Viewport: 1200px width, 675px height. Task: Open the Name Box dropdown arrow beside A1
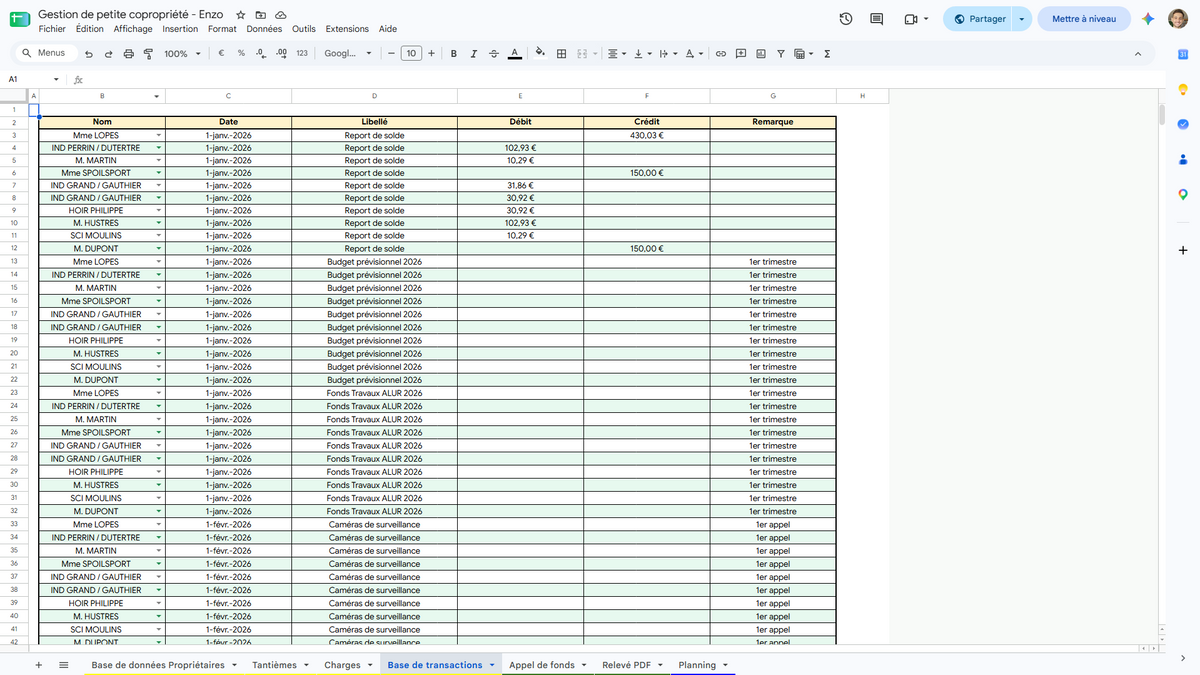(56, 79)
